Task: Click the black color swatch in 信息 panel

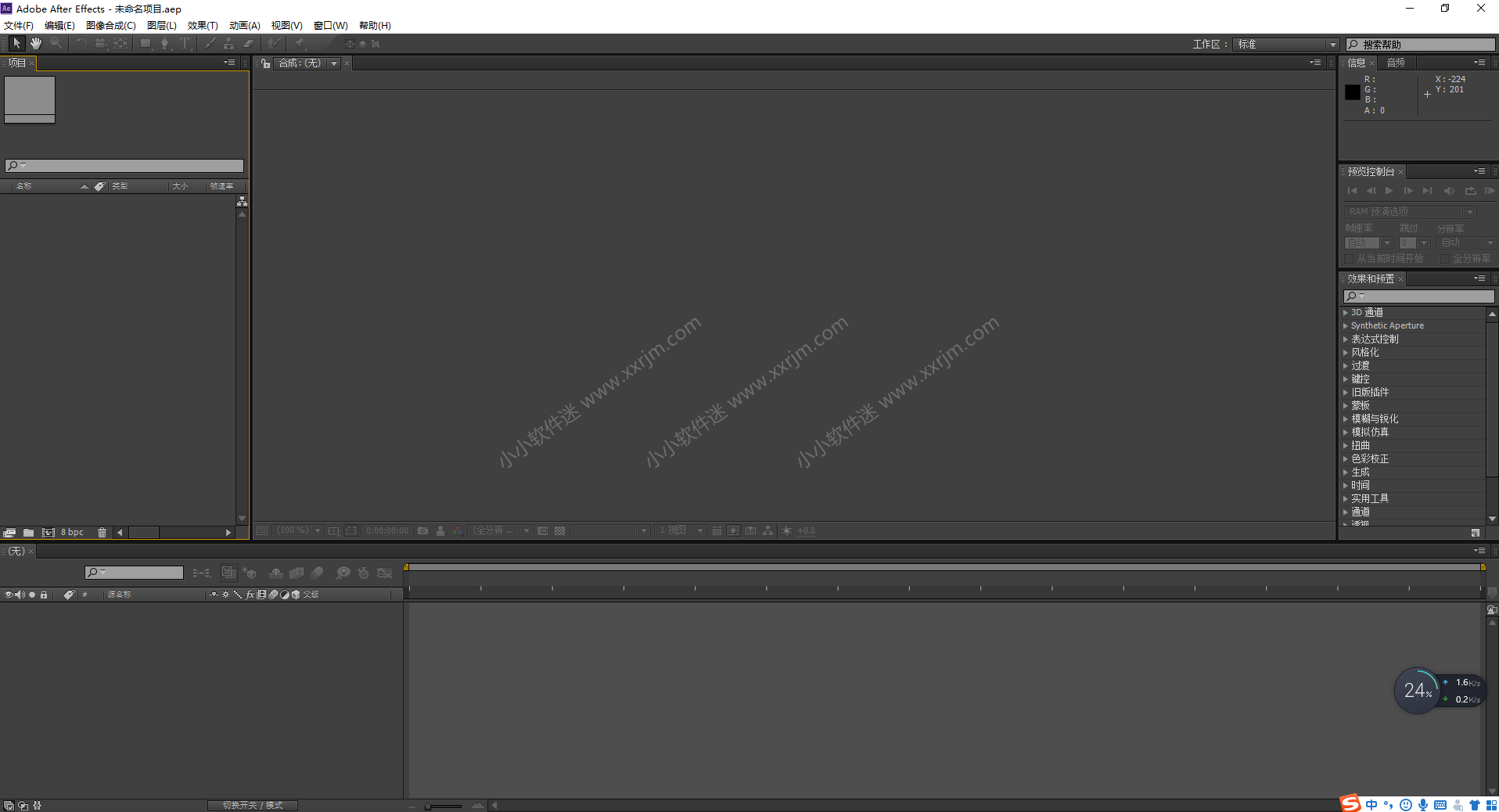Action: pos(1353,92)
